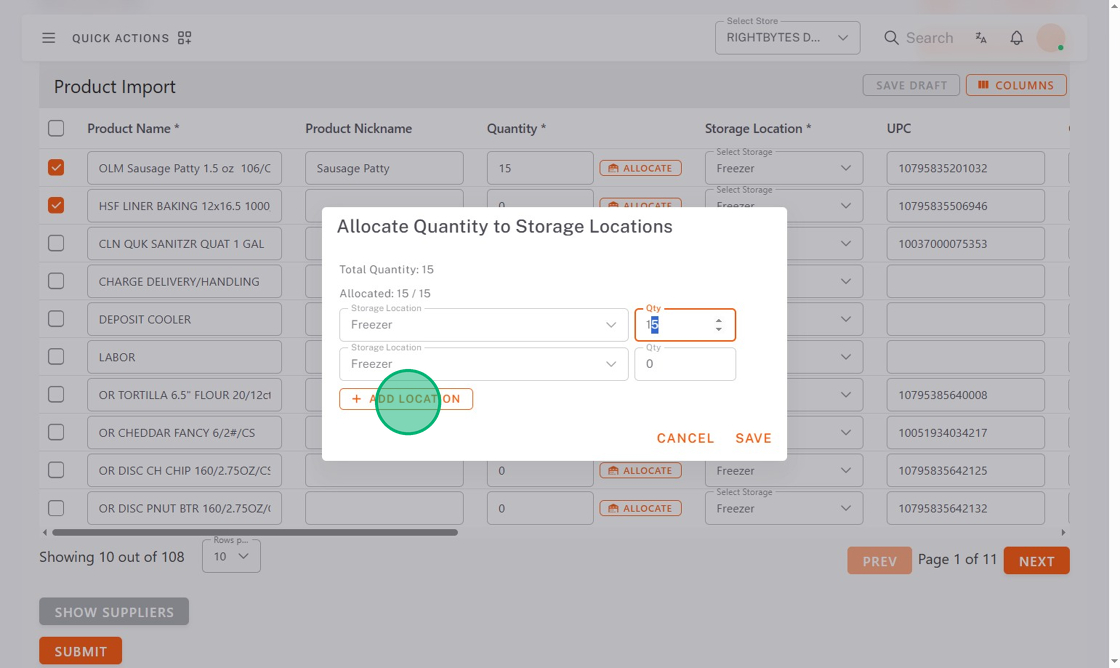Check the DEPOSIT COOLER row checkbox
This screenshot has width=1120, height=668.
(56, 319)
